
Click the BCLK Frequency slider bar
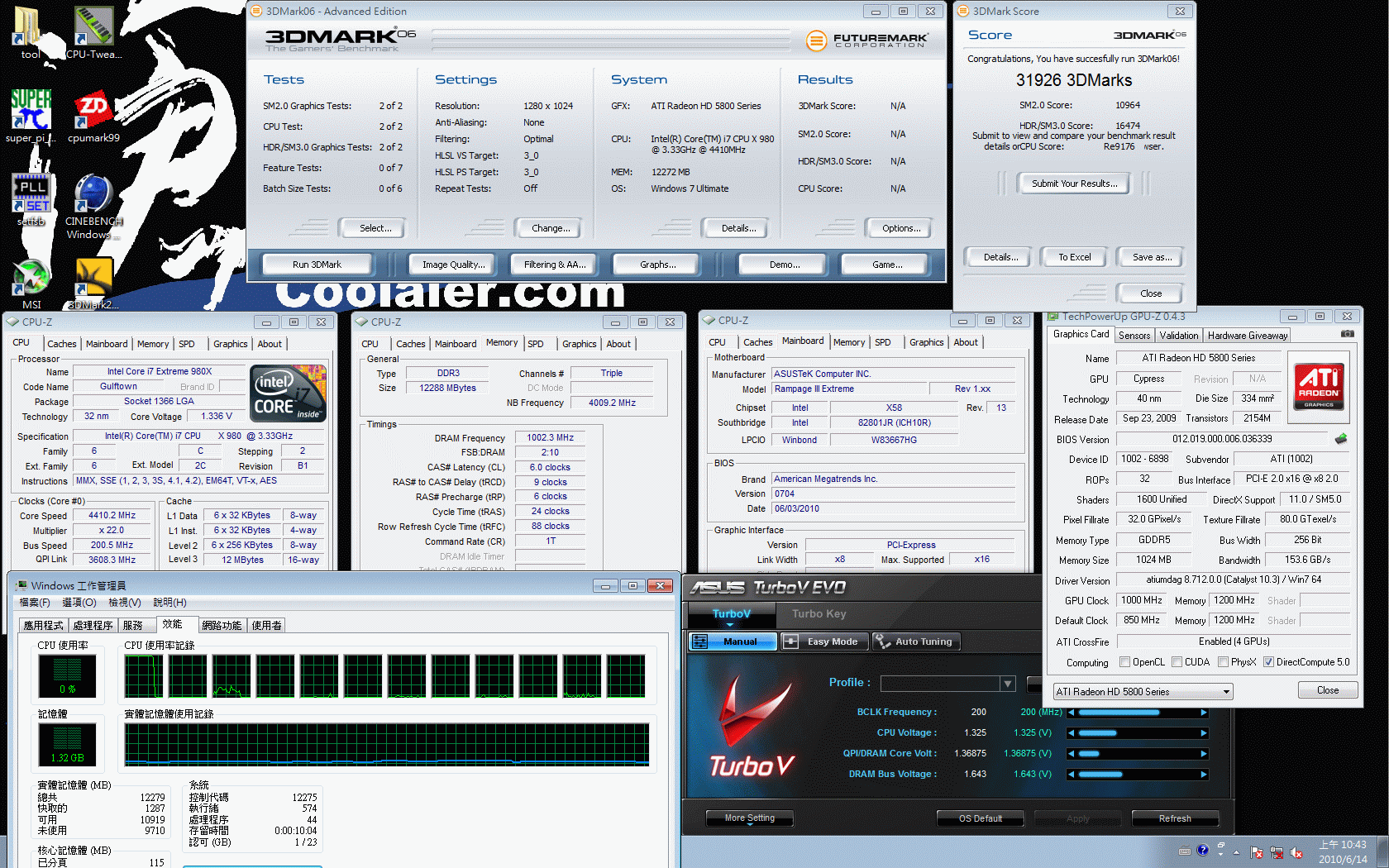(1138, 713)
